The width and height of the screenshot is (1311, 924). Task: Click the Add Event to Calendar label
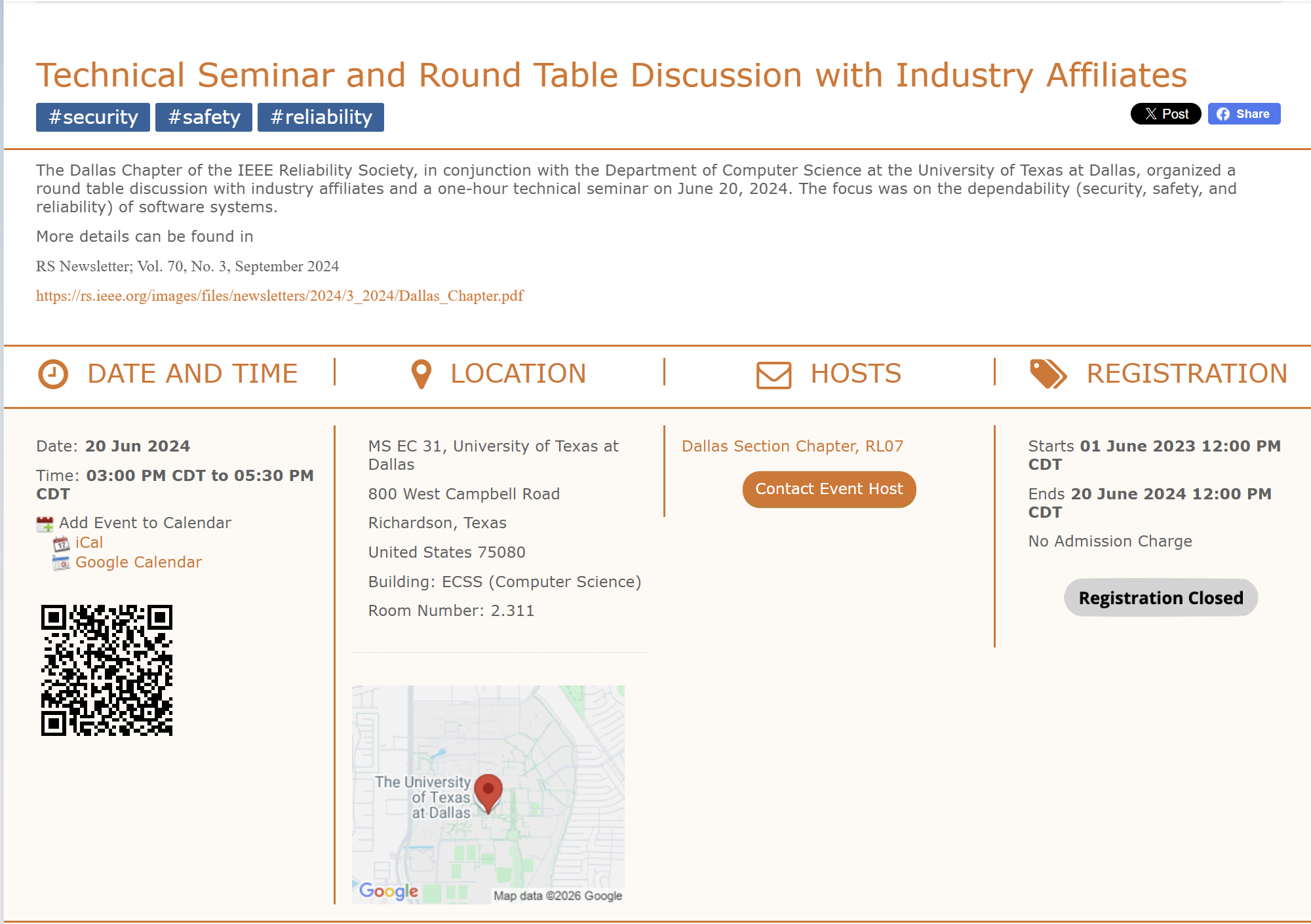pyautogui.click(x=145, y=523)
